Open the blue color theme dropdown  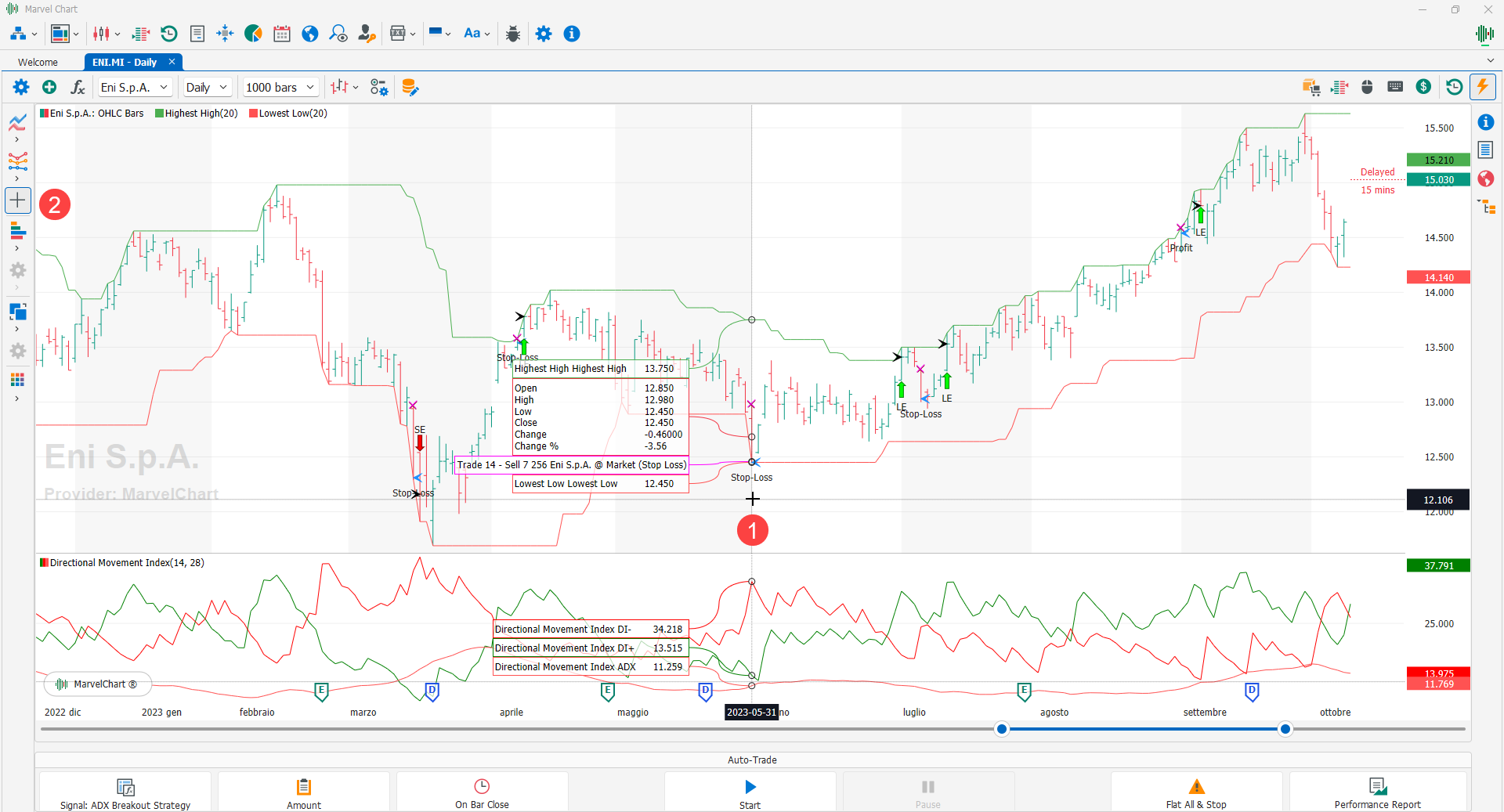[439, 34]
